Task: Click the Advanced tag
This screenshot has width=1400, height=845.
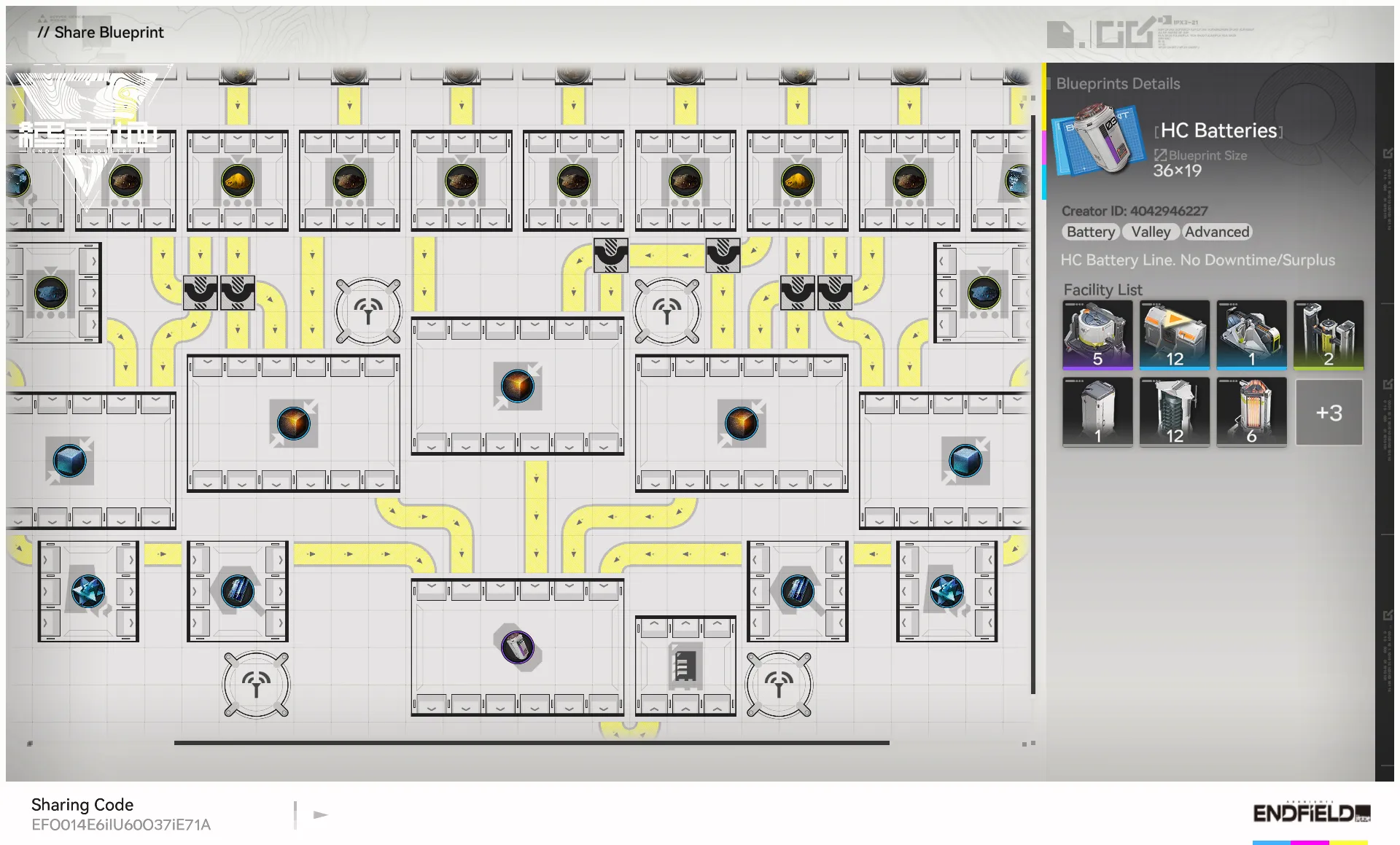Action: [x=1216, y=232]
